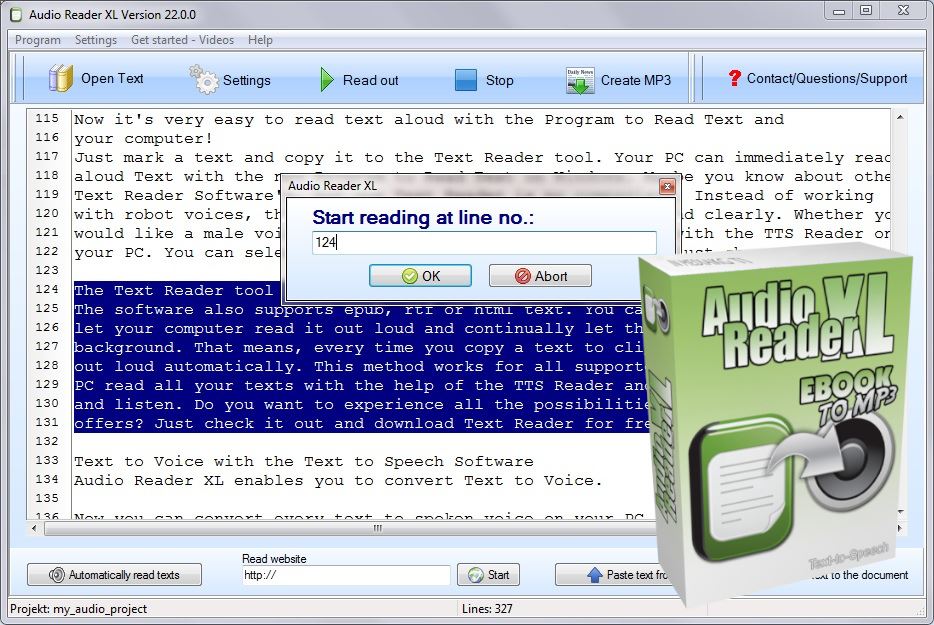The height and width of the screenshot is (625, 934).
Task: Click the 'Read website' label
Action: click(274, 559)
